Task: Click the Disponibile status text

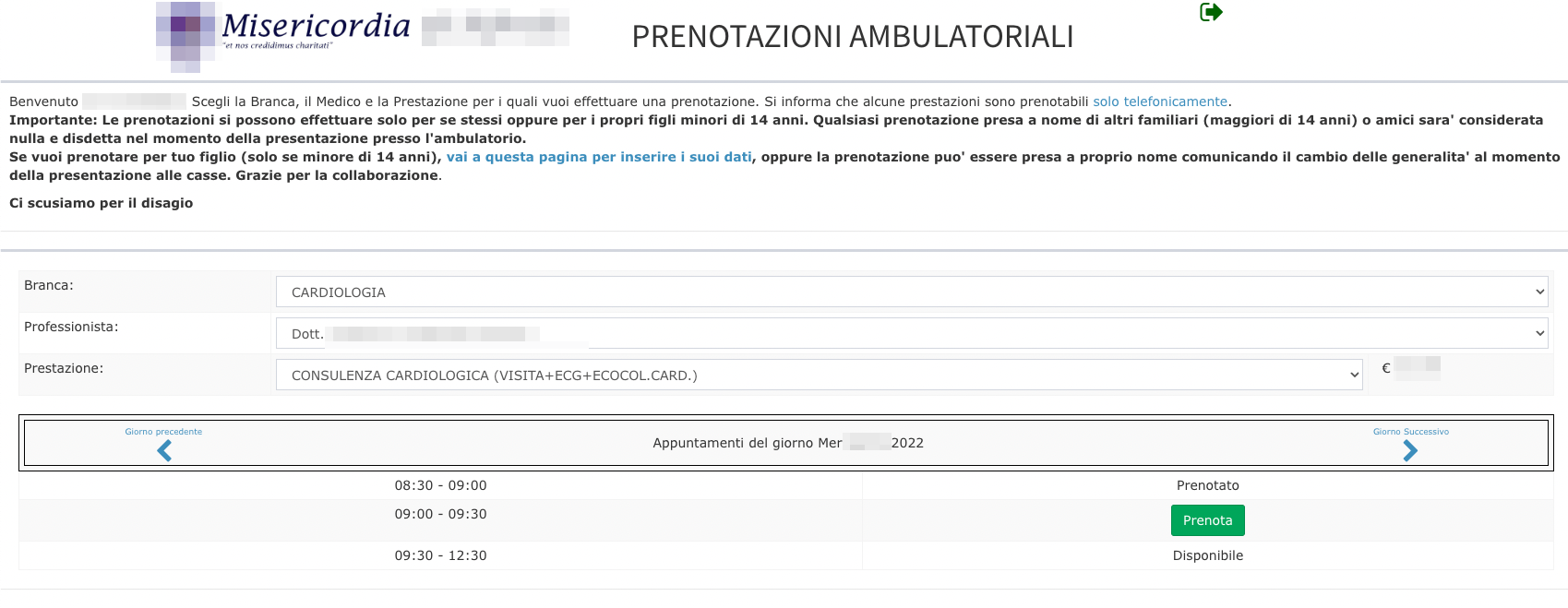Action: 1207,555
